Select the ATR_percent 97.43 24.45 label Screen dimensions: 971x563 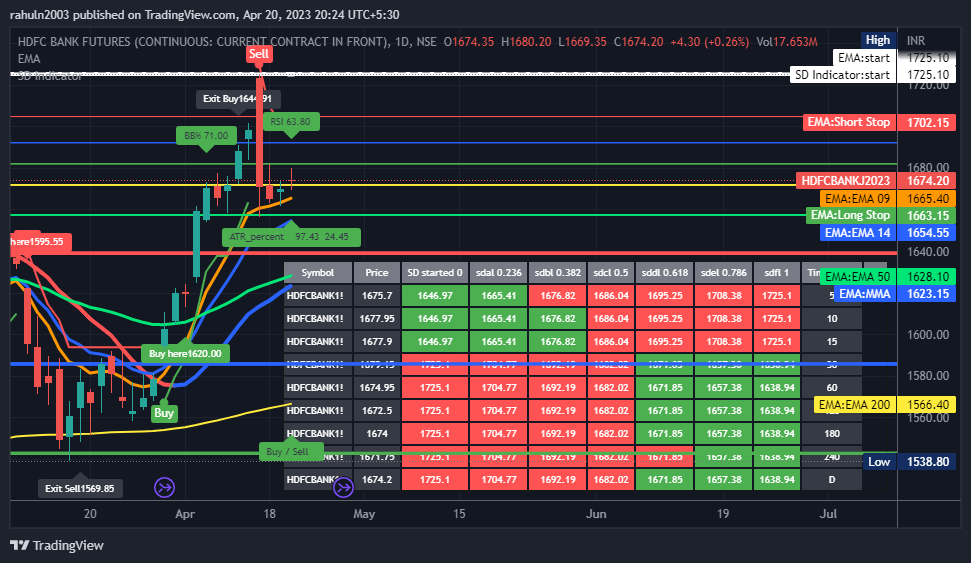pyautogui.click(x=289, y=237)
